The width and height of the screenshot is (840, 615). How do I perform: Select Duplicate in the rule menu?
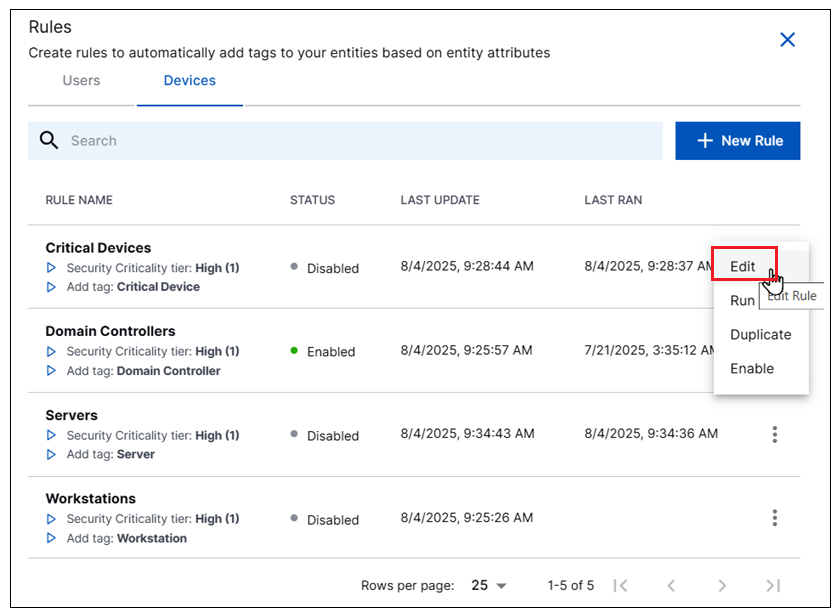coord(760,335)
